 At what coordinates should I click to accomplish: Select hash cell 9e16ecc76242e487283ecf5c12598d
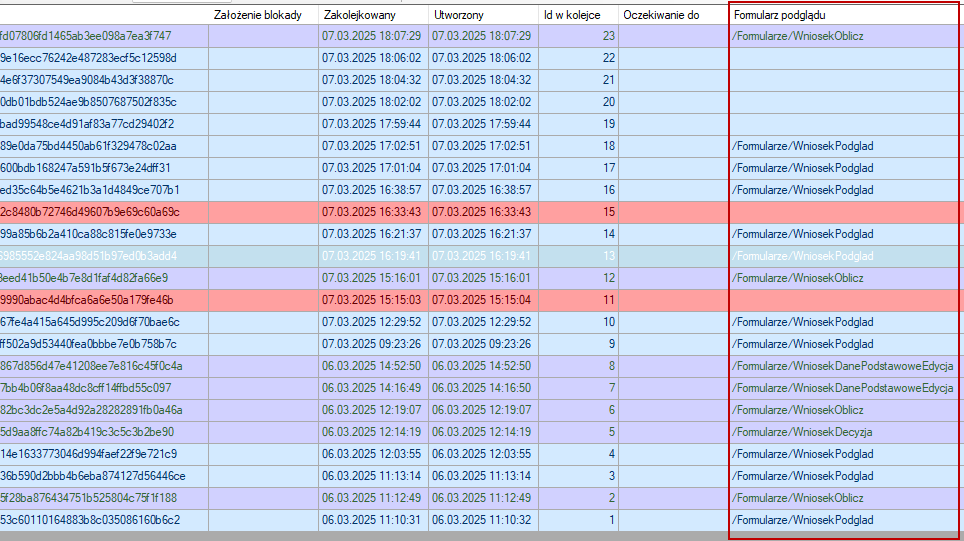point(104,58)
